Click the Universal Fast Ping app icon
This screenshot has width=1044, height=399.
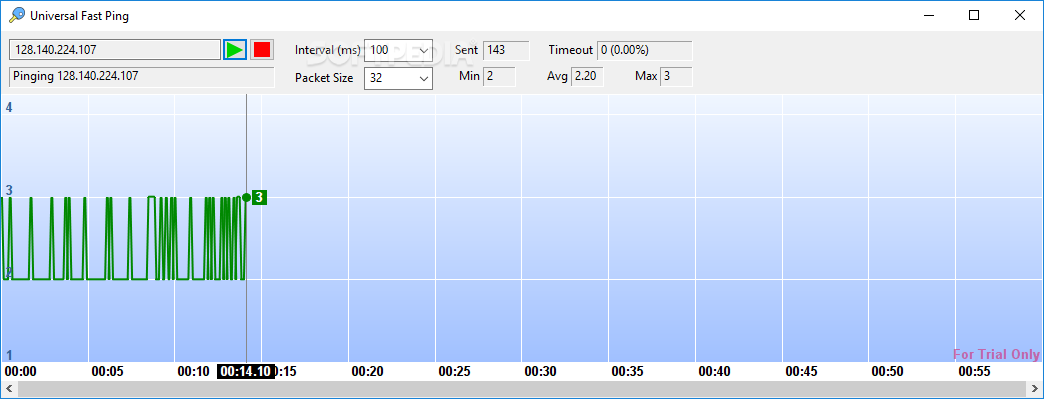(x=17, y=15)
